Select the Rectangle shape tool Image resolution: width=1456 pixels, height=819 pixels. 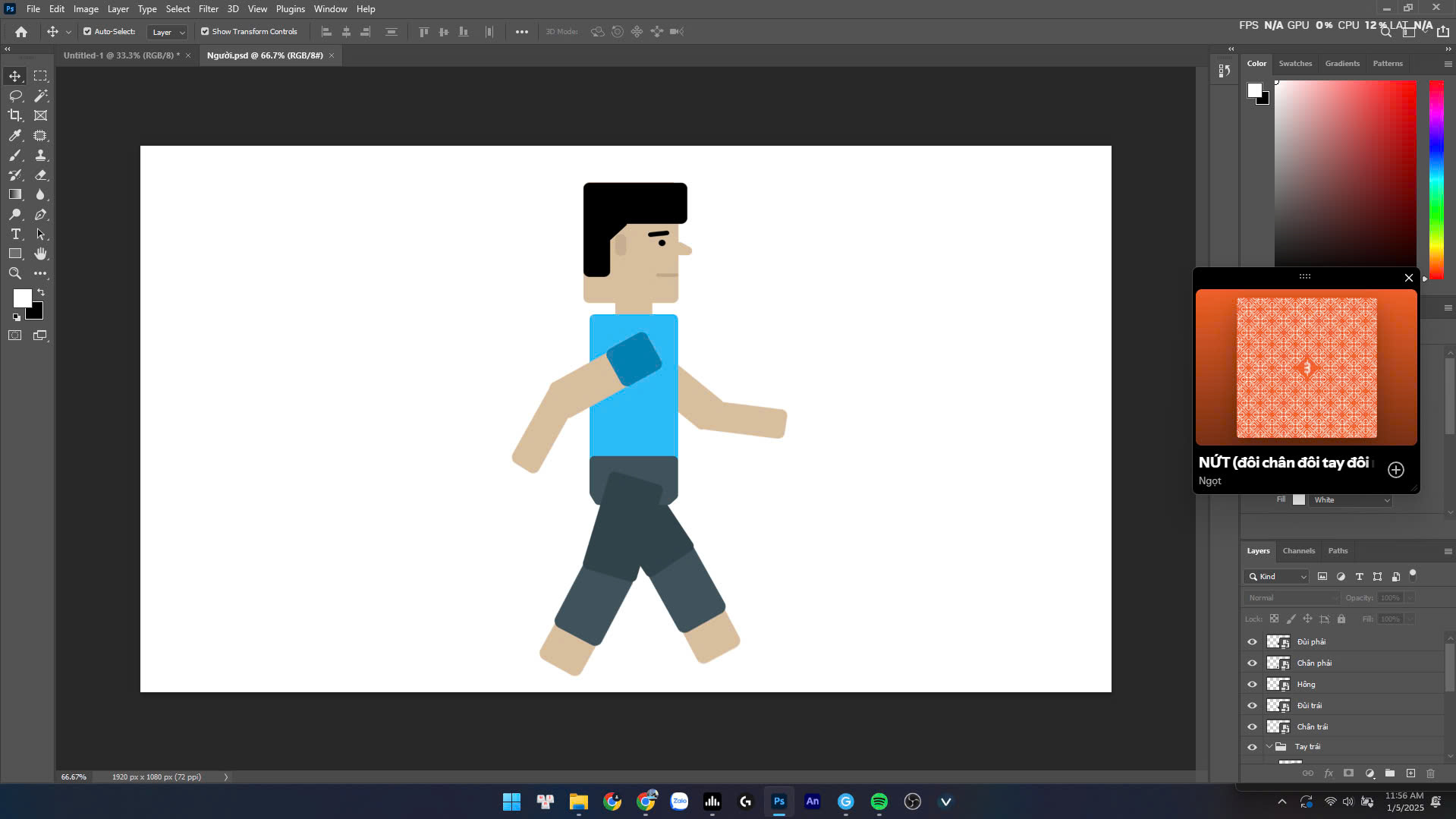coord(15,254)
